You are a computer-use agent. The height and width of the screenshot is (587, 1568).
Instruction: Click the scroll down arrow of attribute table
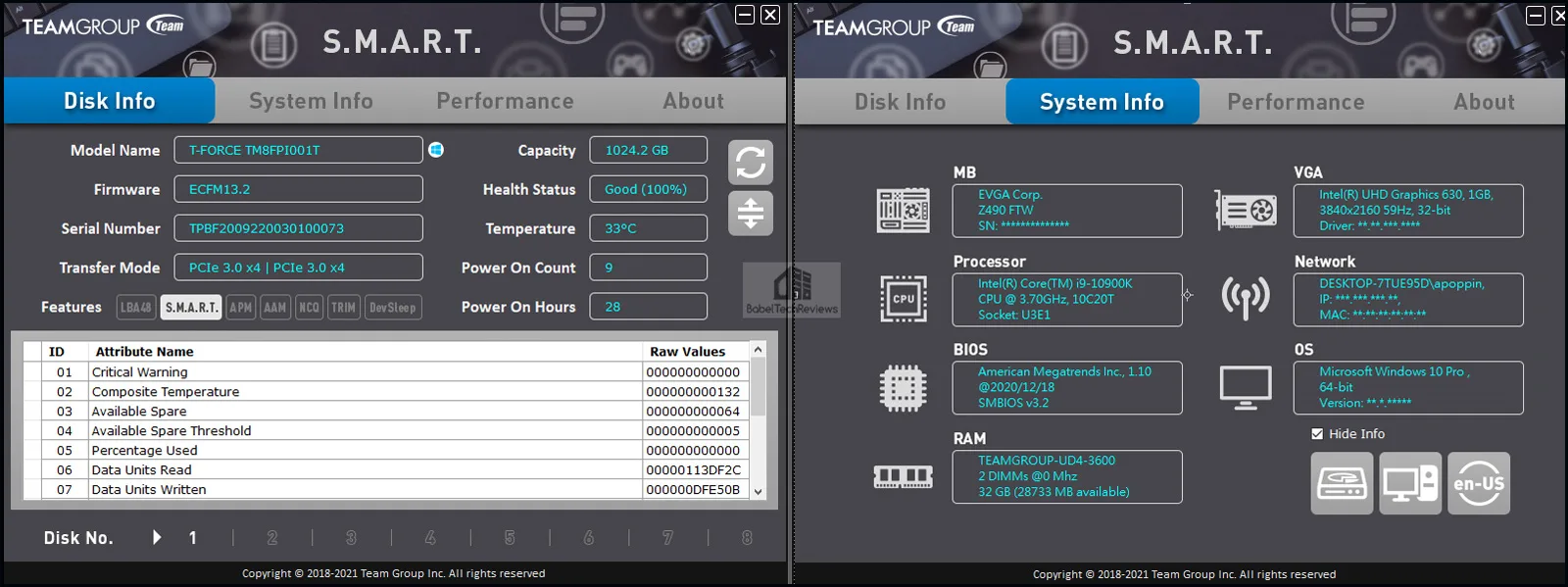click(758, 491)
